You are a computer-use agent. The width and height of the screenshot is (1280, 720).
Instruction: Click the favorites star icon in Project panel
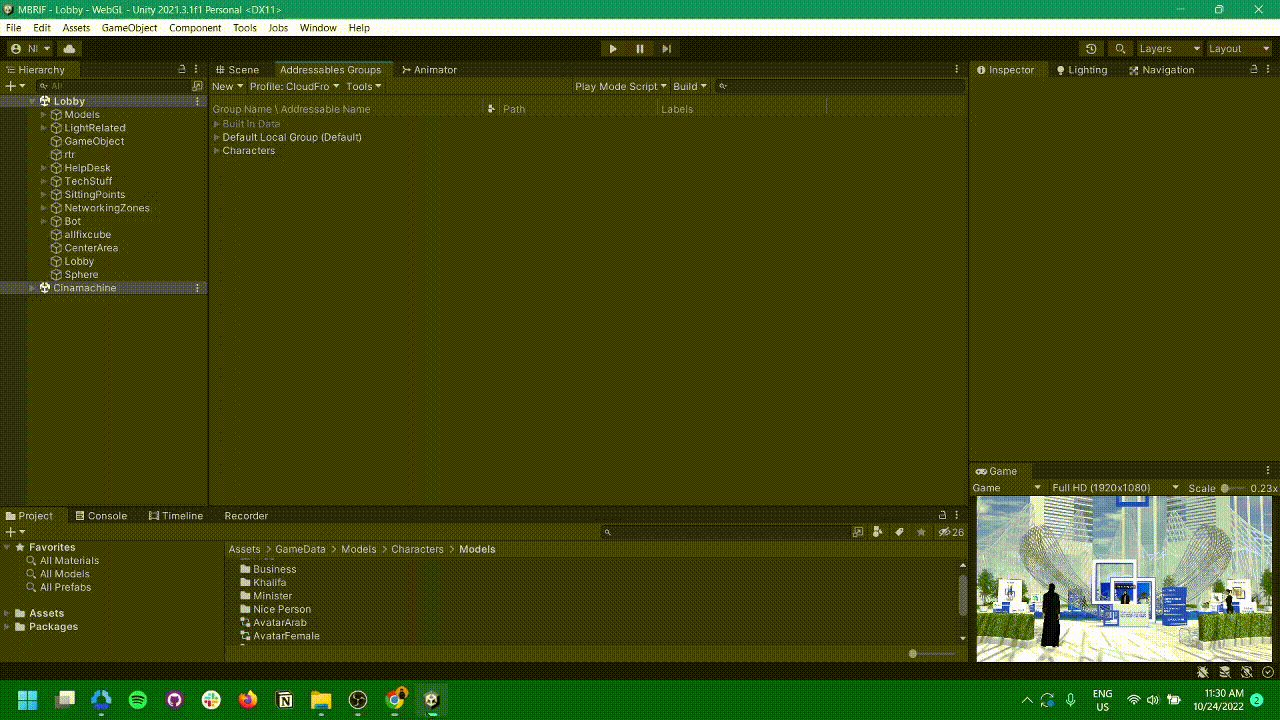click(x=921, y=532)
